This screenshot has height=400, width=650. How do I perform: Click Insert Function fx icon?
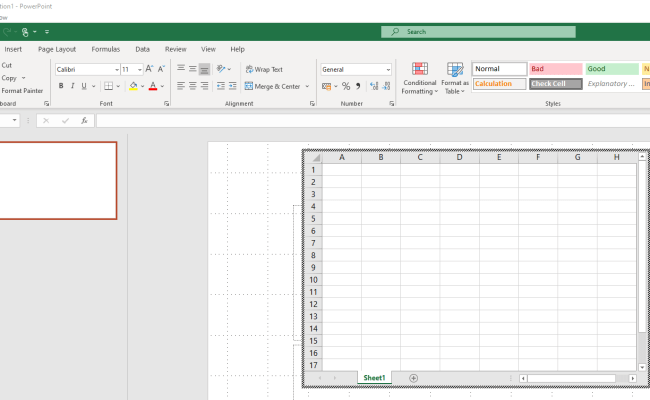tap(84, 121)
